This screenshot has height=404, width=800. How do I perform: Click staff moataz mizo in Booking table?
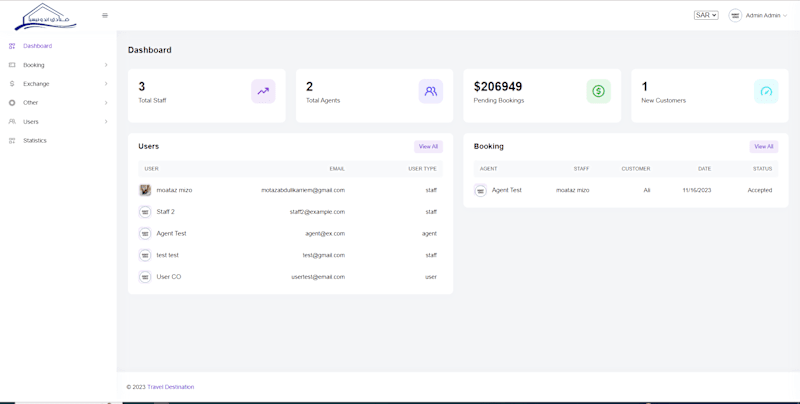(x=572, y=190)
